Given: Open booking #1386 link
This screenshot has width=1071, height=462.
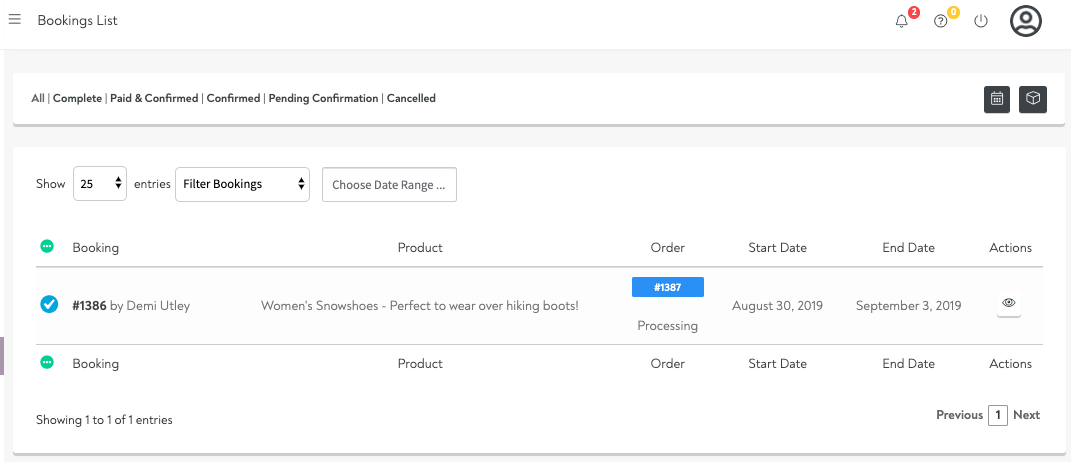Looking at the screenshot, I should click(x=89, y=305).
